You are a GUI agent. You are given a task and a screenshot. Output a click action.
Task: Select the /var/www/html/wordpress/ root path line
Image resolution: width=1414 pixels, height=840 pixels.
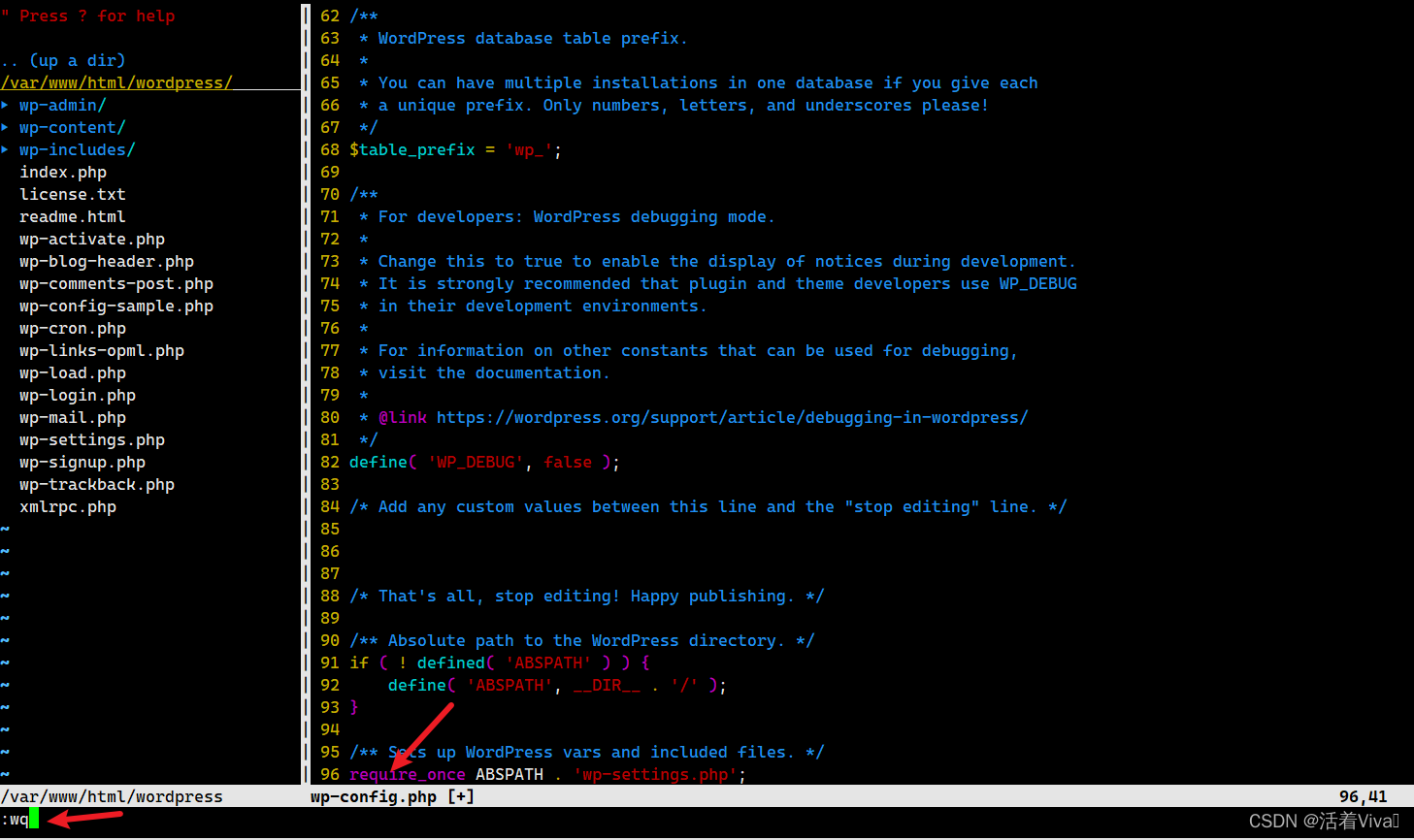click(116, 82)
